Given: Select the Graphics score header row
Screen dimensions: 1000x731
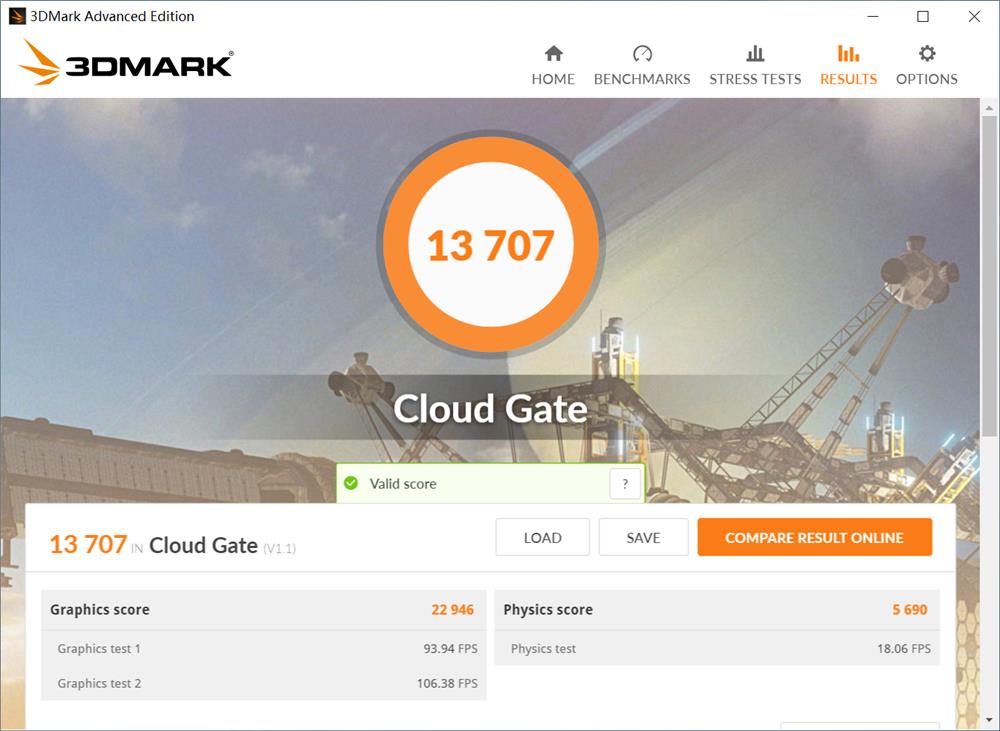Looking at the screenshot, I should point(263,610).
